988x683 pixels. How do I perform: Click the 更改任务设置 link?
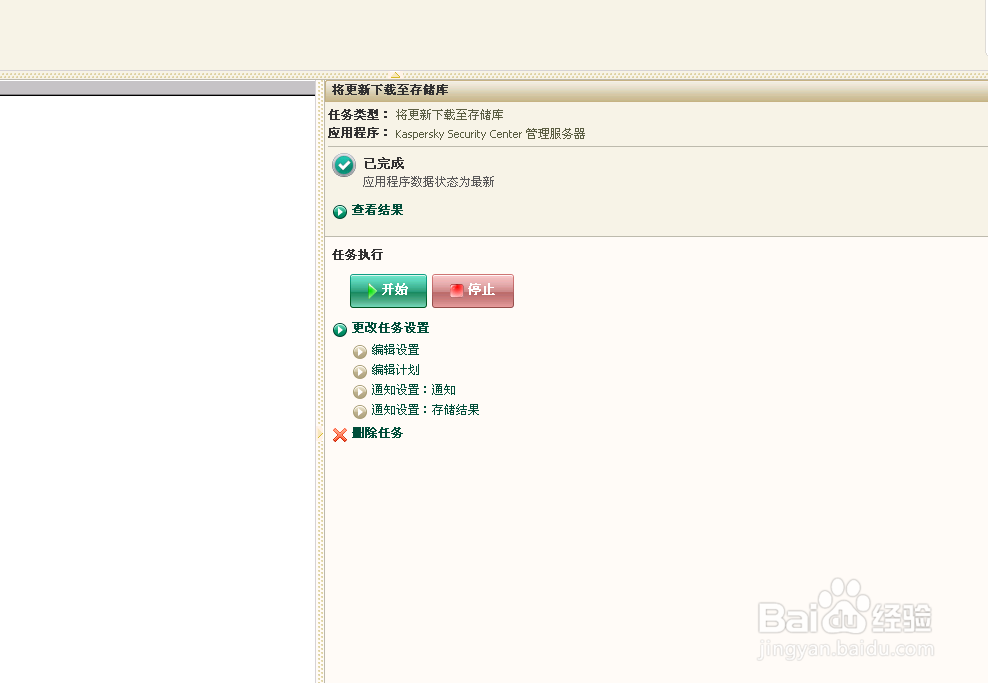(x=391, y=328)
